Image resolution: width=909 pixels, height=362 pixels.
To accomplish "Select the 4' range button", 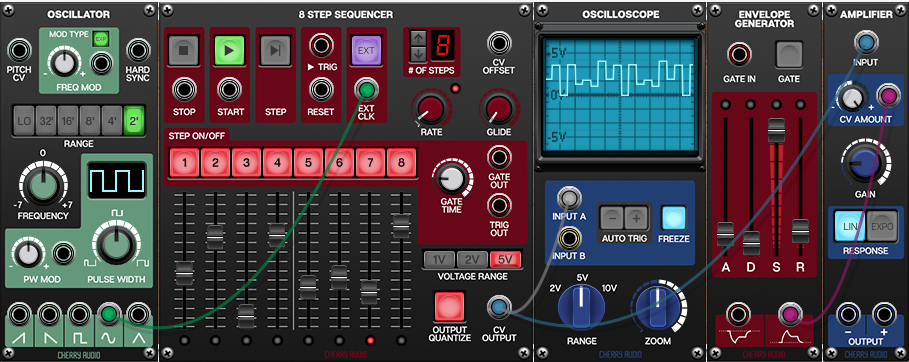I will (x=112, y=121).
